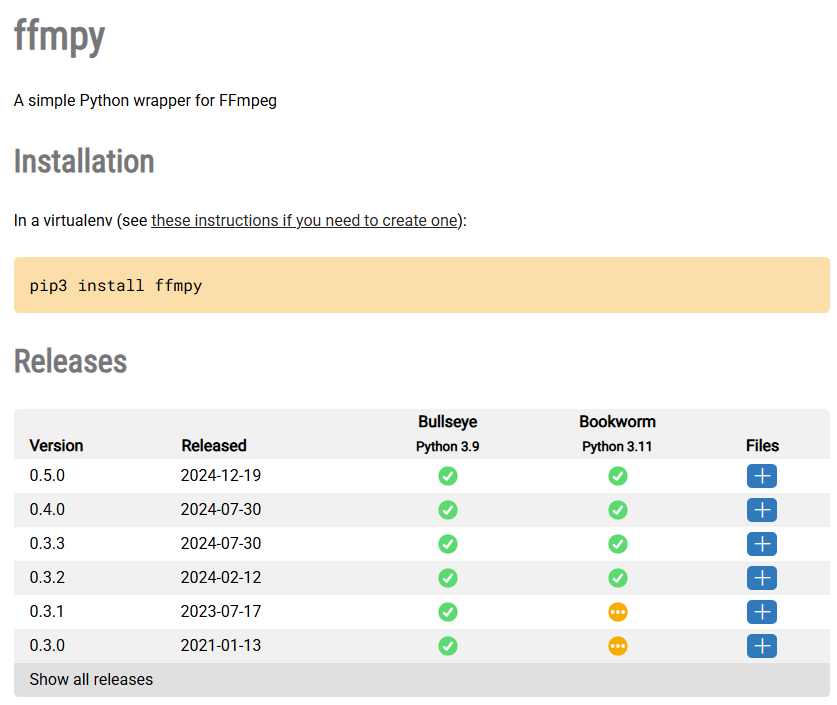
Task: Expand files for version 0.3.2
Action: click(762, 578)
